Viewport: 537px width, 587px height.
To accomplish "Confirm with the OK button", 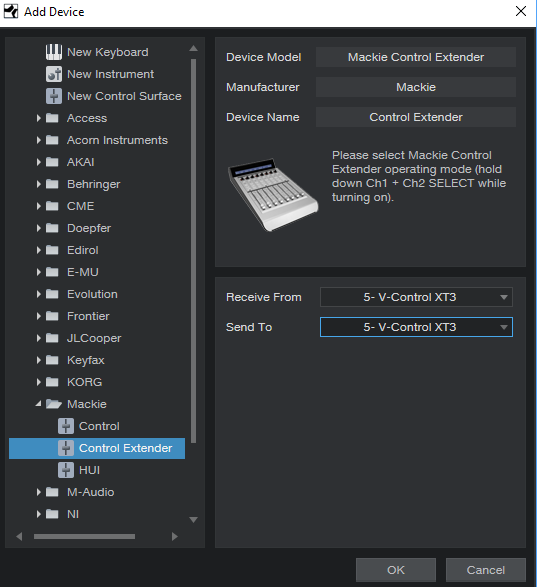I will [x=396, y=570].
